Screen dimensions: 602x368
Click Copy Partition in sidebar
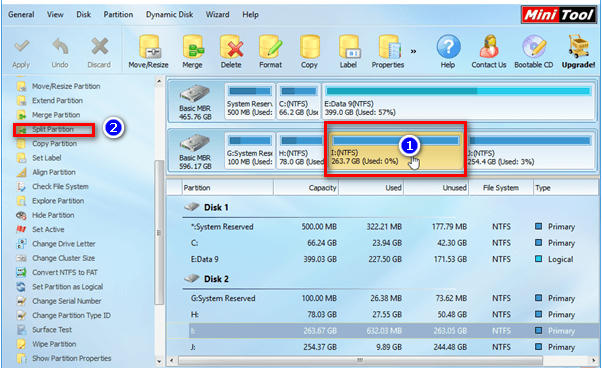tap(54, 144)
